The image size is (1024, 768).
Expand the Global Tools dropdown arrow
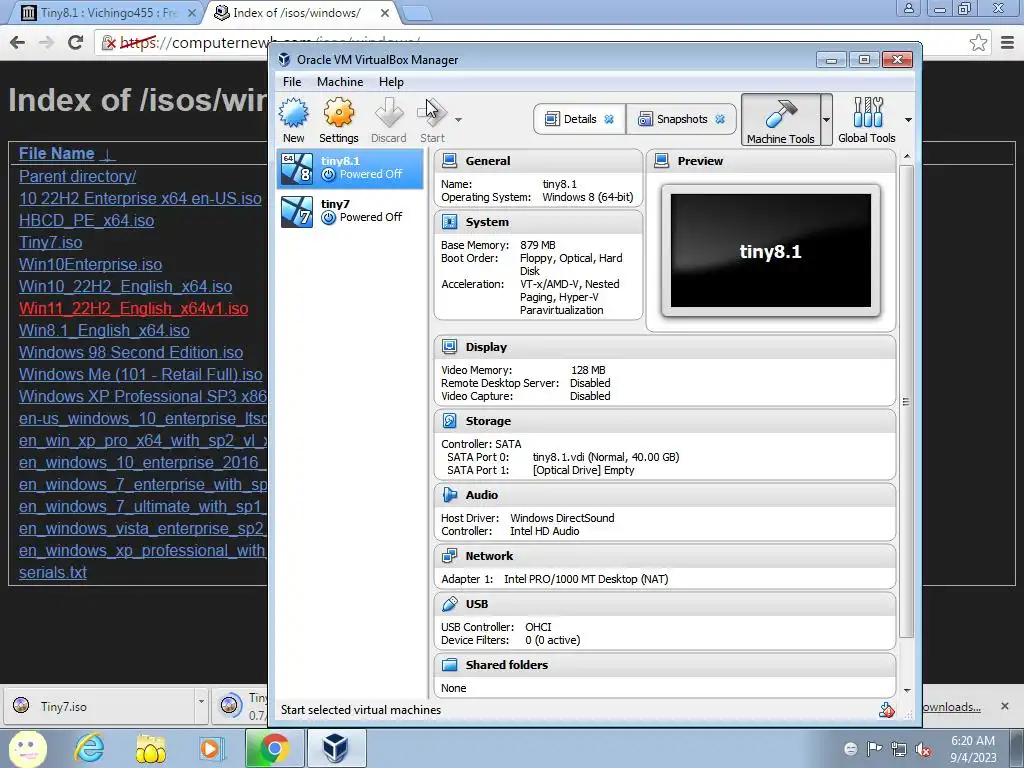908,120
